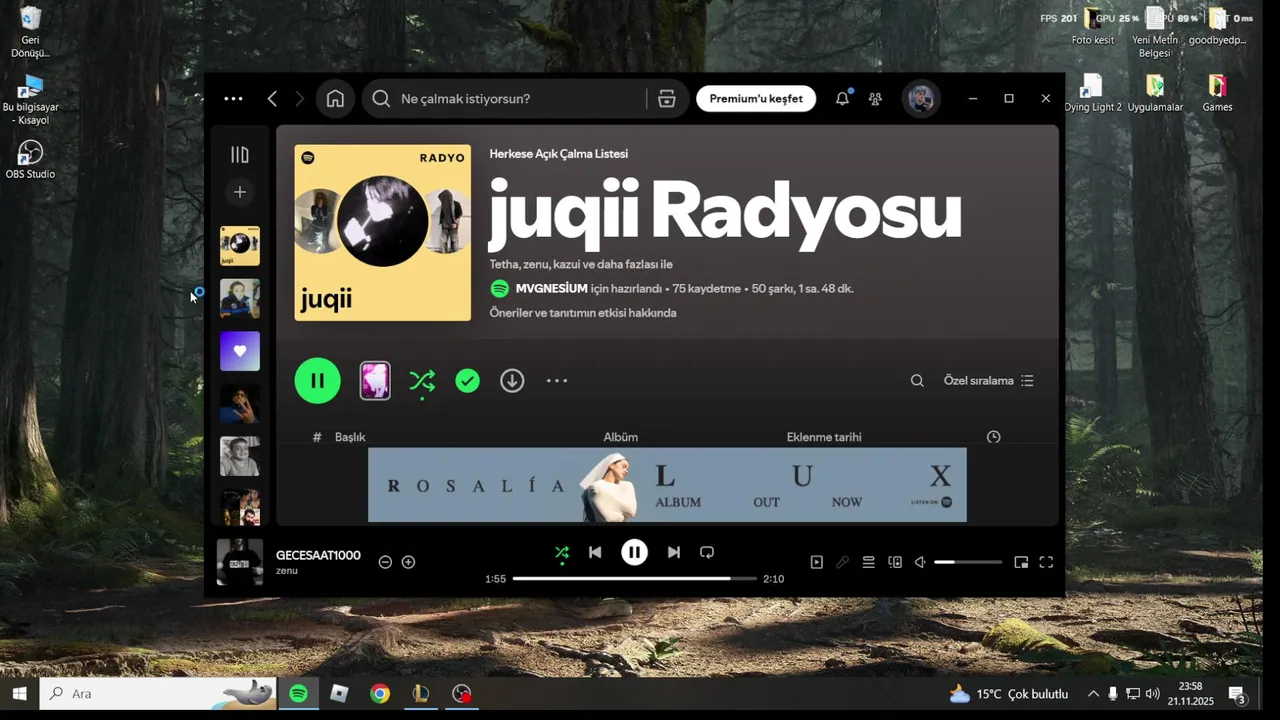Image resolution: width=1280 pixels, height=720 pixels.
Task: Open the friend activity icon
Action: pos(875,99)
